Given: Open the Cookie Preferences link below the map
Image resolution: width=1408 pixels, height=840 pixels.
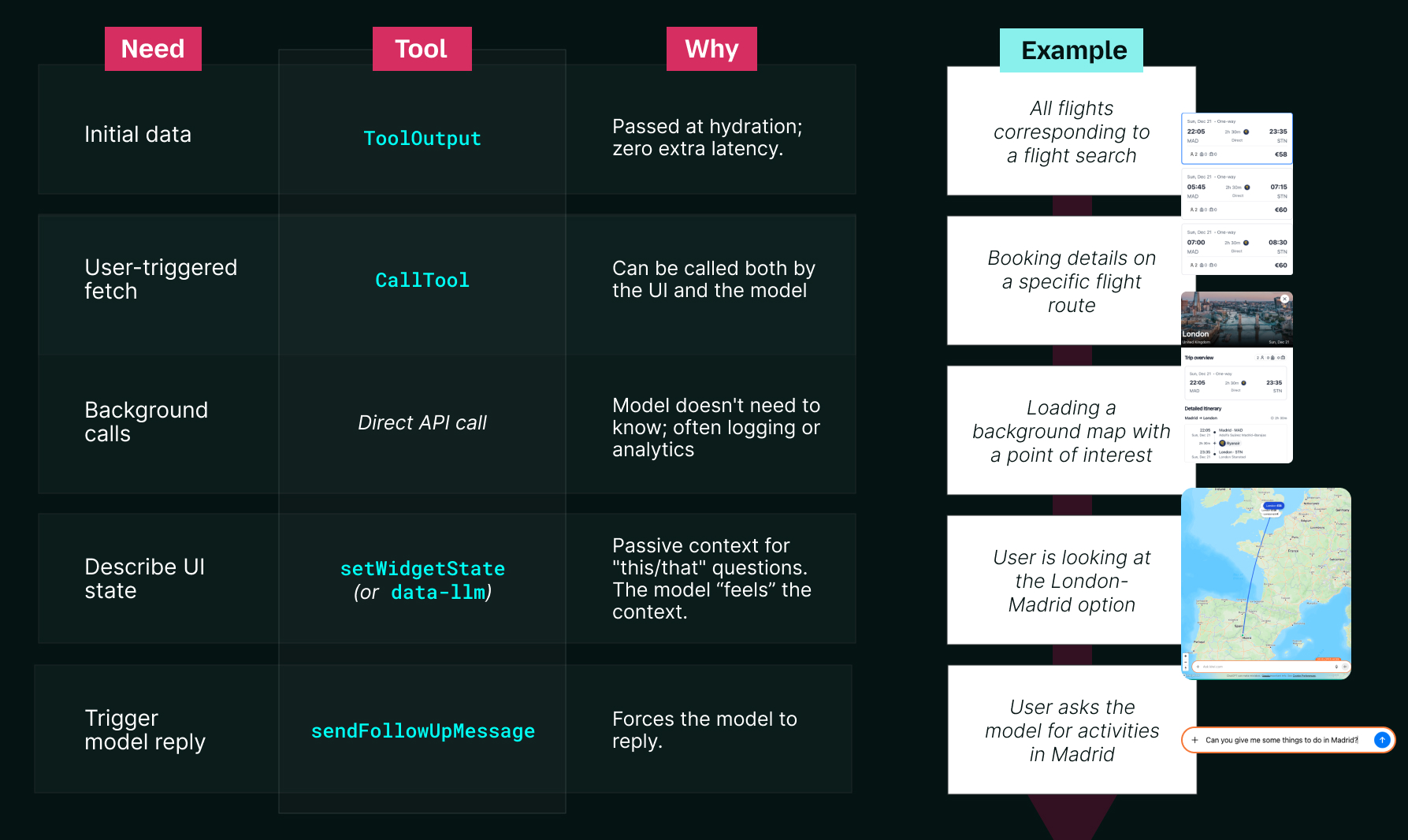Looking at the screenshot, I should click(x=1304, y=676).
